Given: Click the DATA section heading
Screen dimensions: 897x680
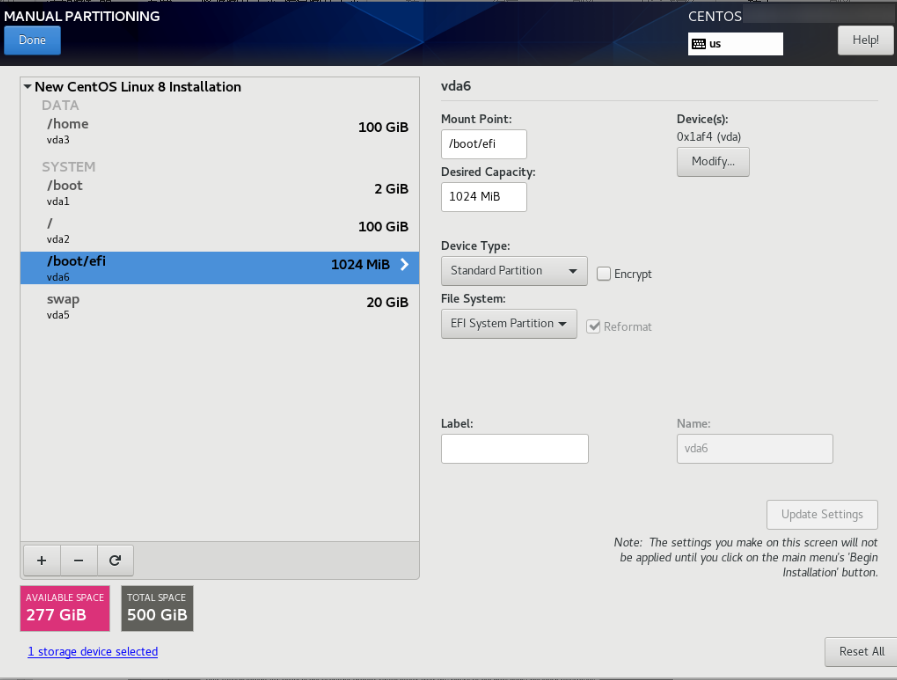Looking at the screenshot, I should coord(60,105).
